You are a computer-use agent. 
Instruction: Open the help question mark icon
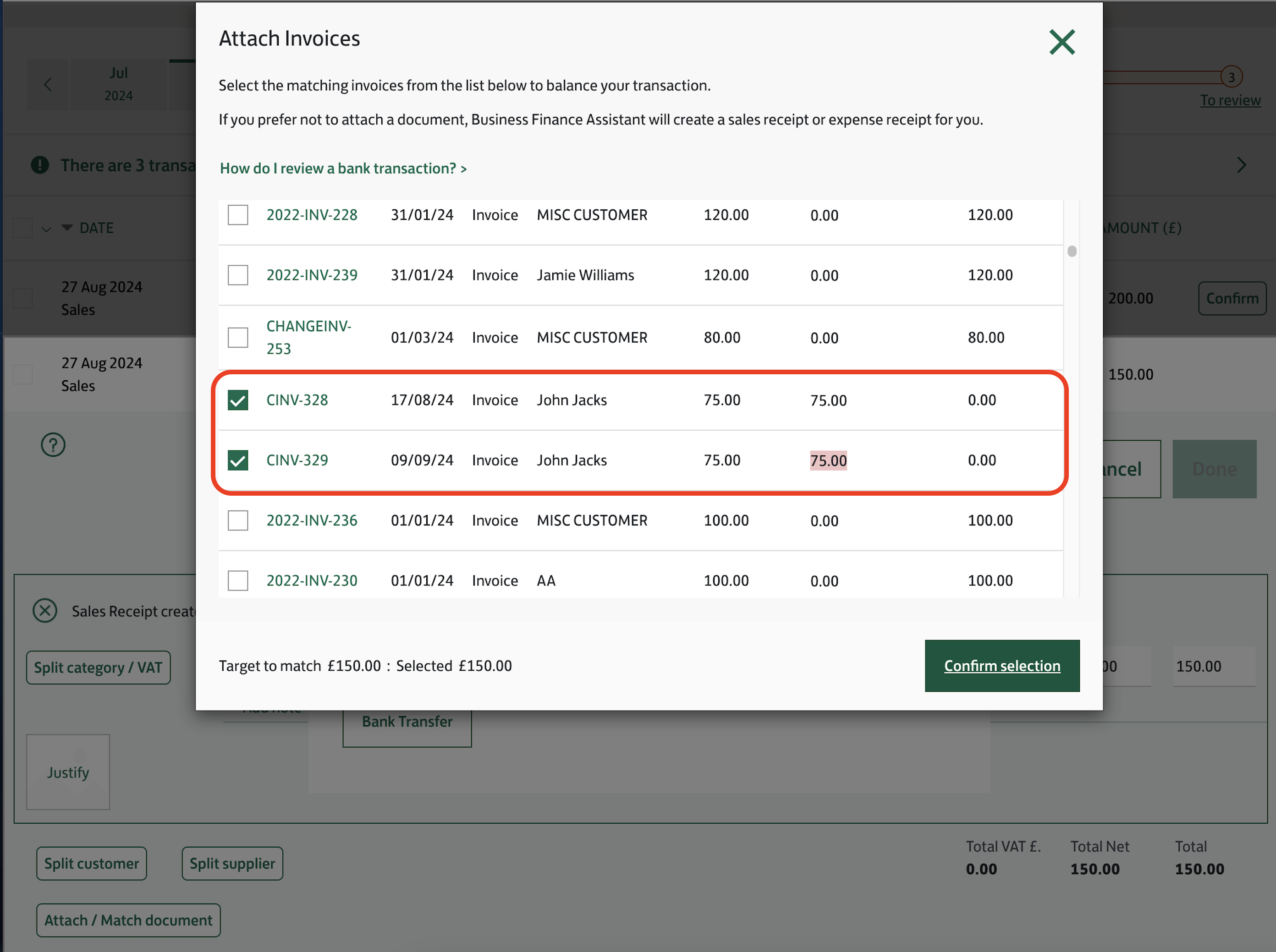pos(53,445)
